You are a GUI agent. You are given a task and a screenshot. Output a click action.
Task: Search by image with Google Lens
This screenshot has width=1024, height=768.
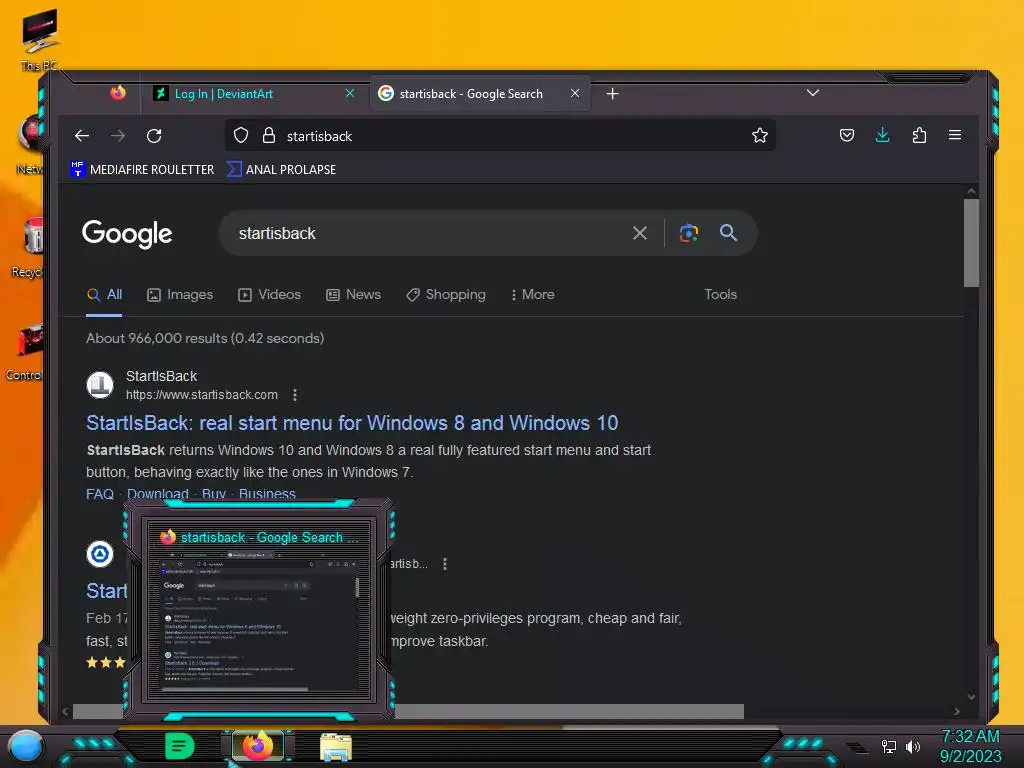point(688,233)
